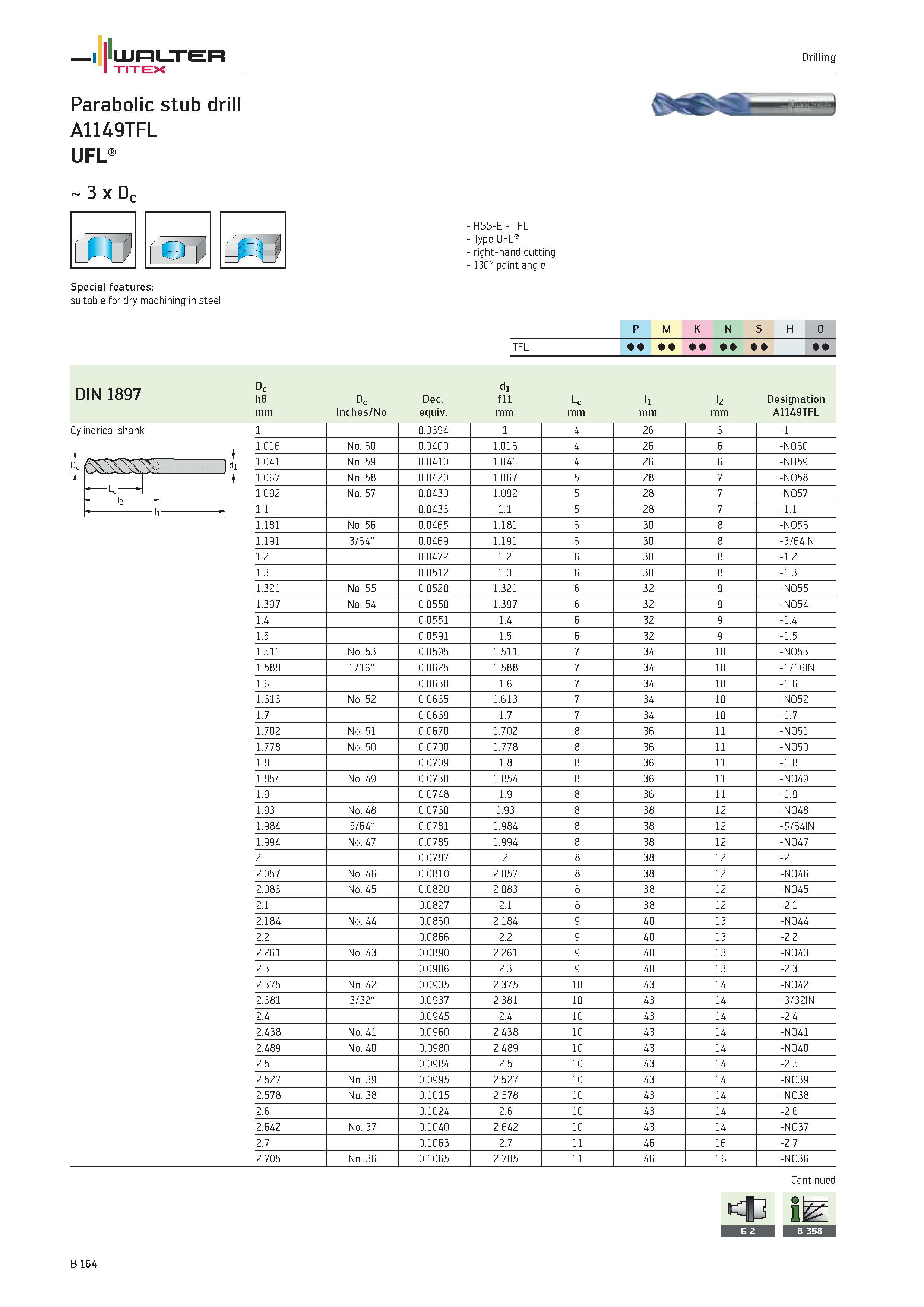924x1307 pixels.
Task: Click the "~ 3 x Dc" depth label
Action: (104, 193)
